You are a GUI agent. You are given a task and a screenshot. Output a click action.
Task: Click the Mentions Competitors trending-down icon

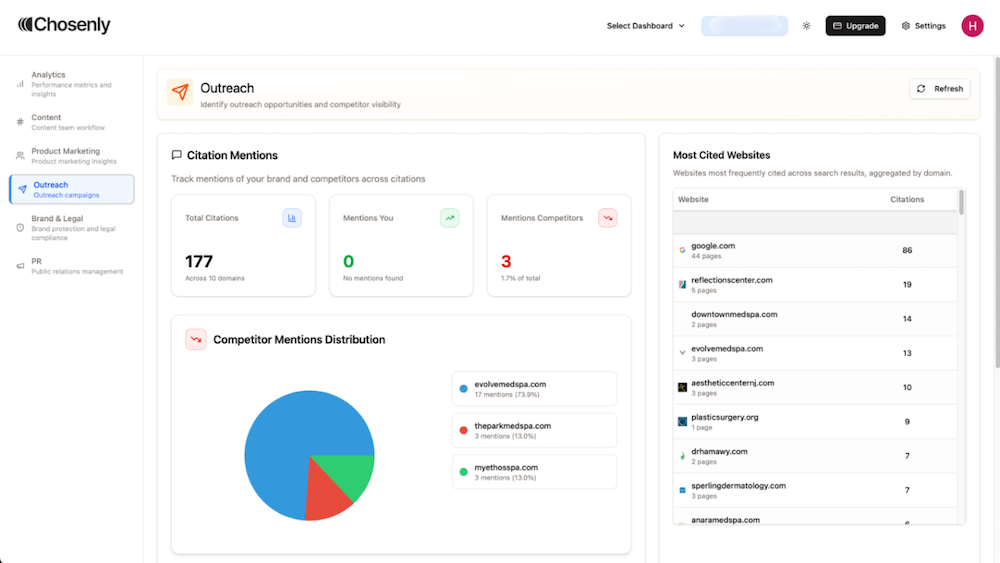coord(608,218)
